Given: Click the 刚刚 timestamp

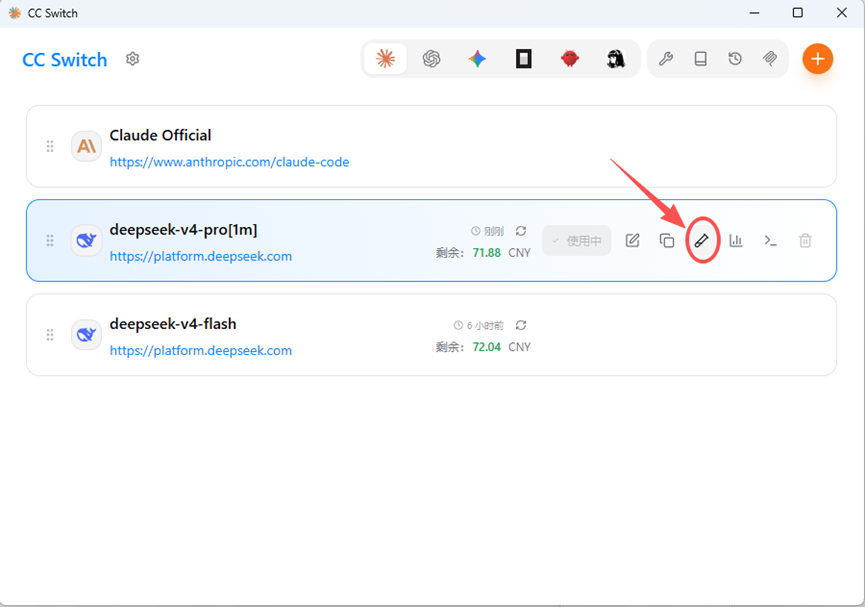Looking at the screenshot, I should pos(494,231).
